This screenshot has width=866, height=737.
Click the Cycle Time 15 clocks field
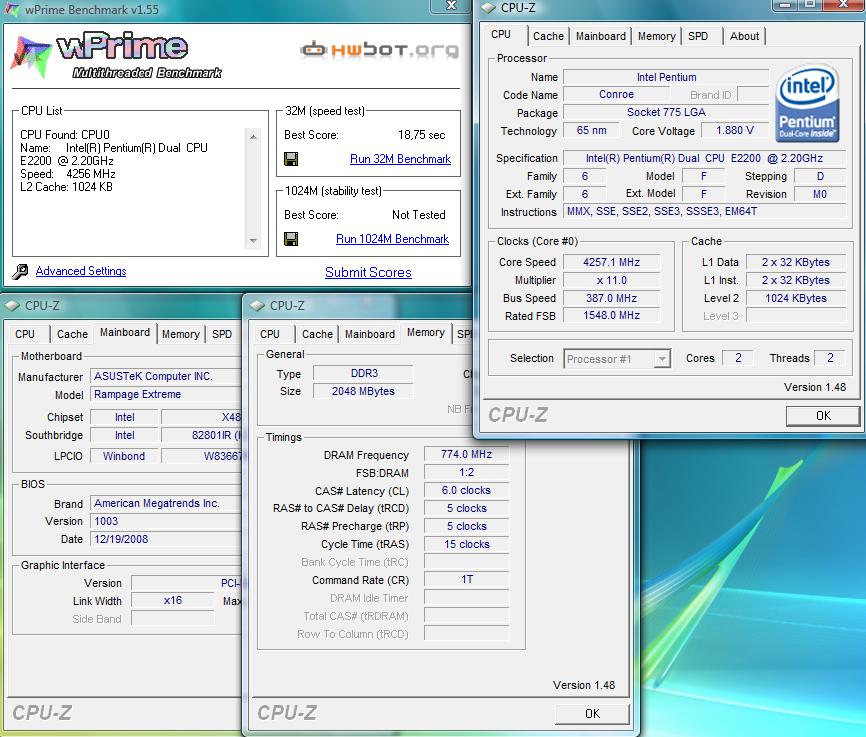point(466,544)
